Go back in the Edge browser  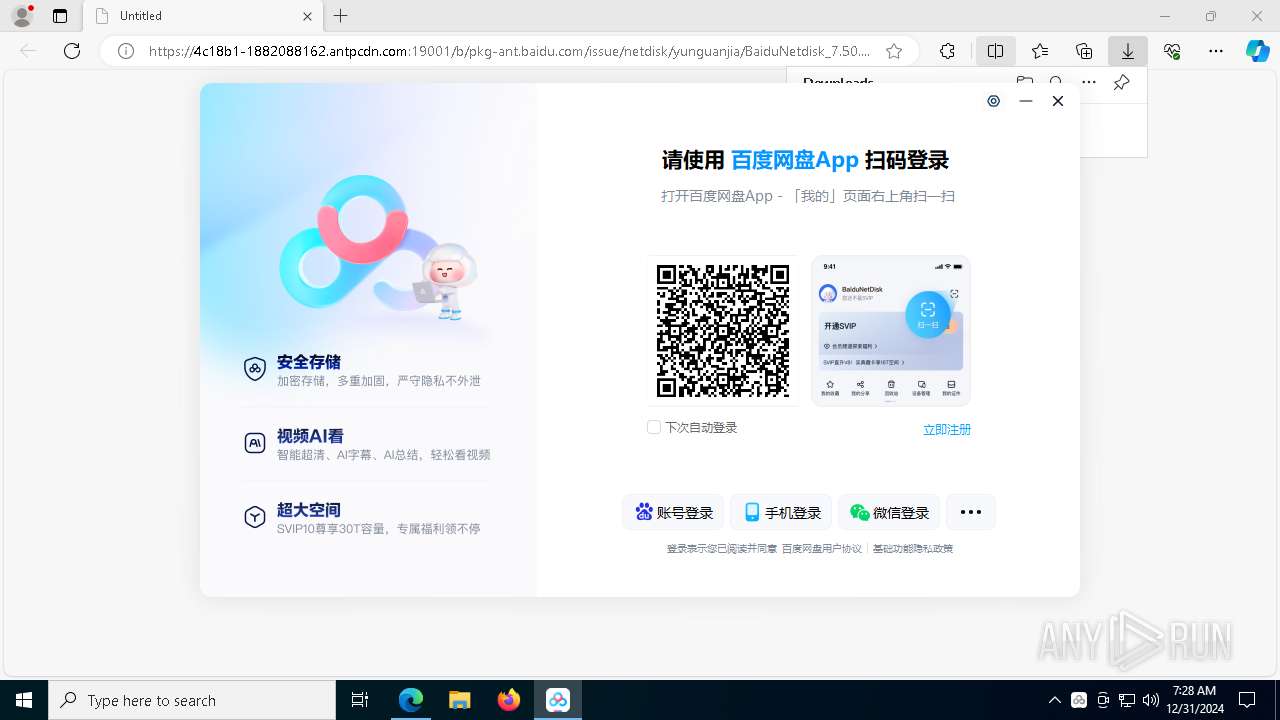pyautogui.click(x=28, y=51)
